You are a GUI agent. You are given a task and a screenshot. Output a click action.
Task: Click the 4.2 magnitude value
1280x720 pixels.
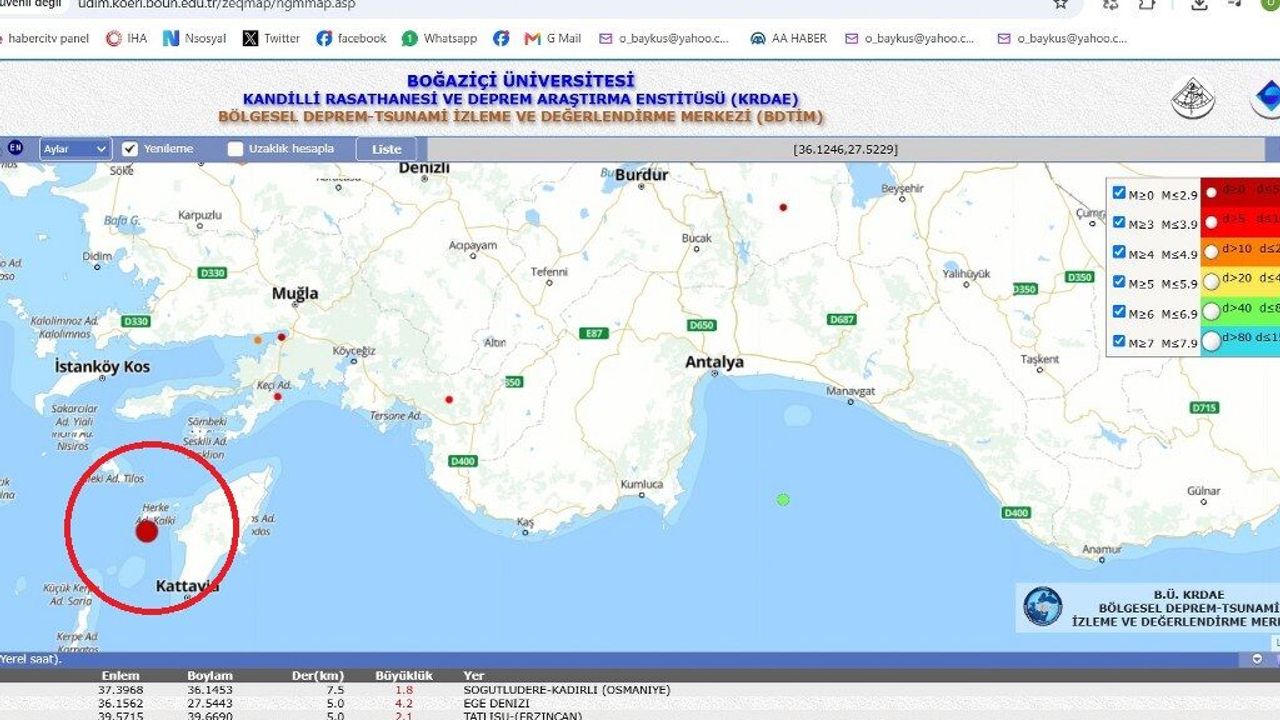(x=404, y=703)
